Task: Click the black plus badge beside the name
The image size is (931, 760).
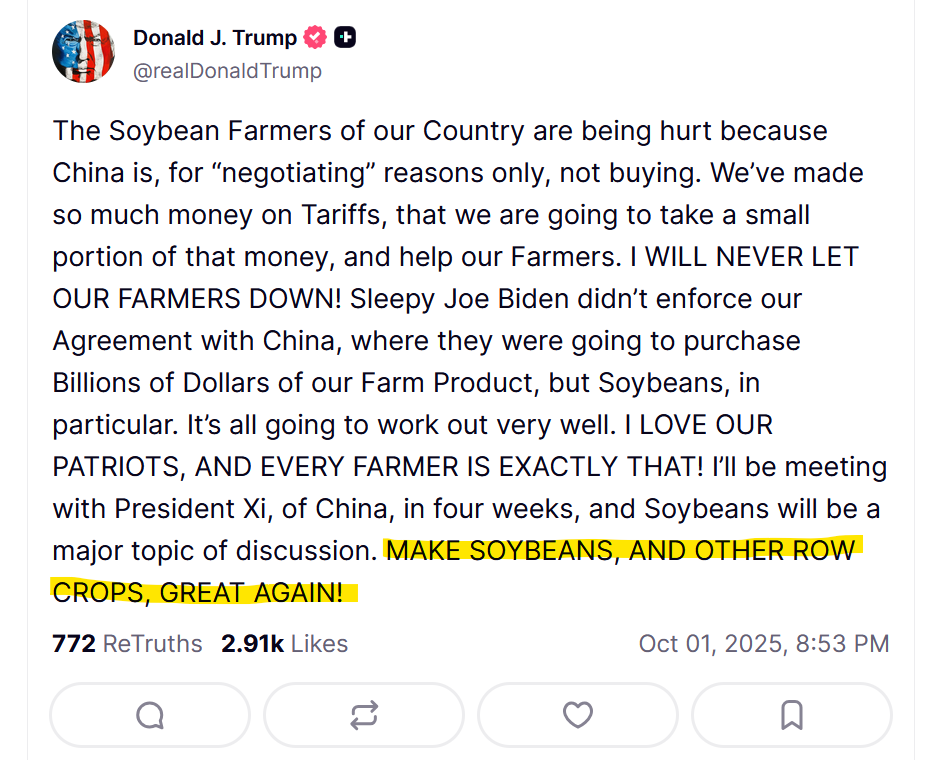Action: tap(345, 38)
